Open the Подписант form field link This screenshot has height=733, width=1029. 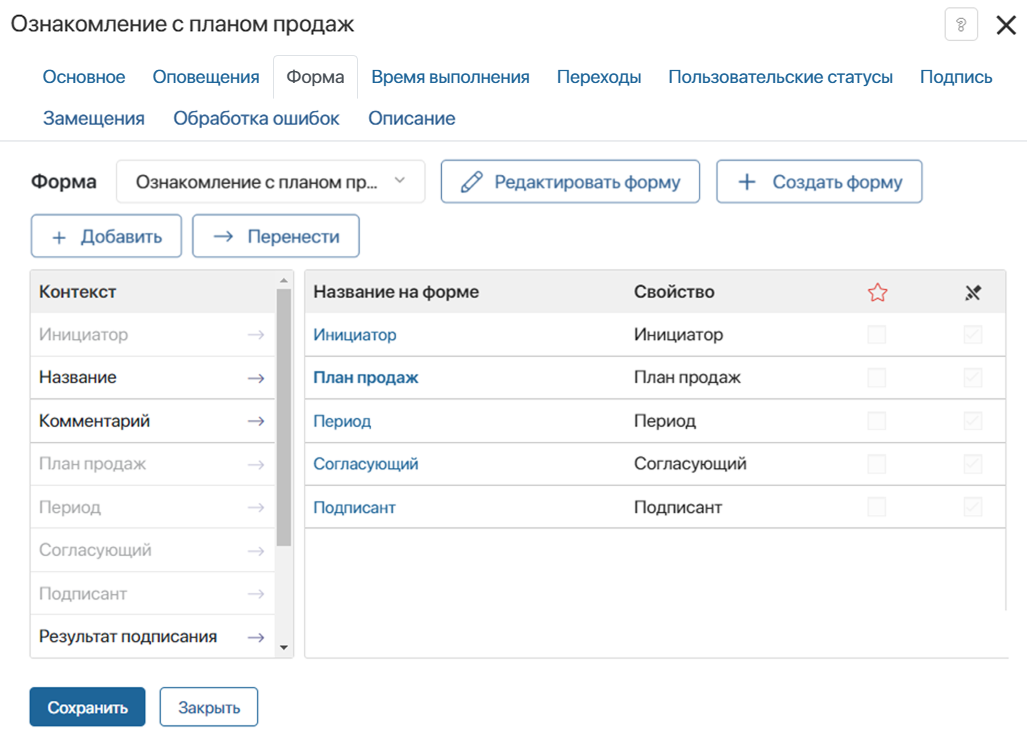[x=354, y=507]
